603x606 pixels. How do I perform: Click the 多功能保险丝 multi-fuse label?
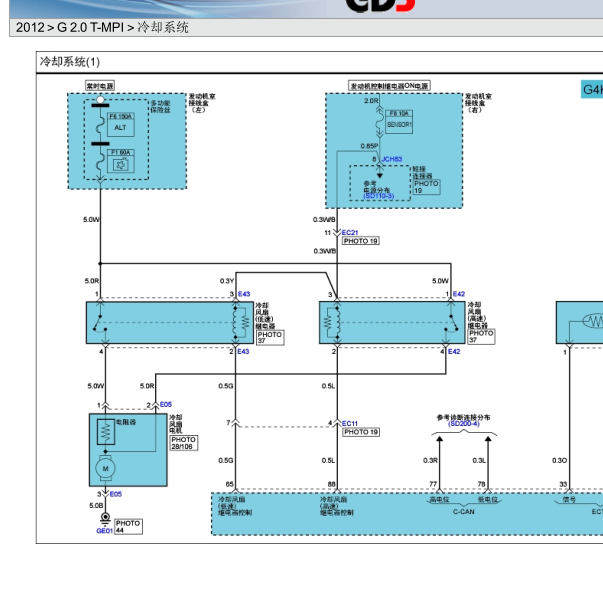pos(160,106)
